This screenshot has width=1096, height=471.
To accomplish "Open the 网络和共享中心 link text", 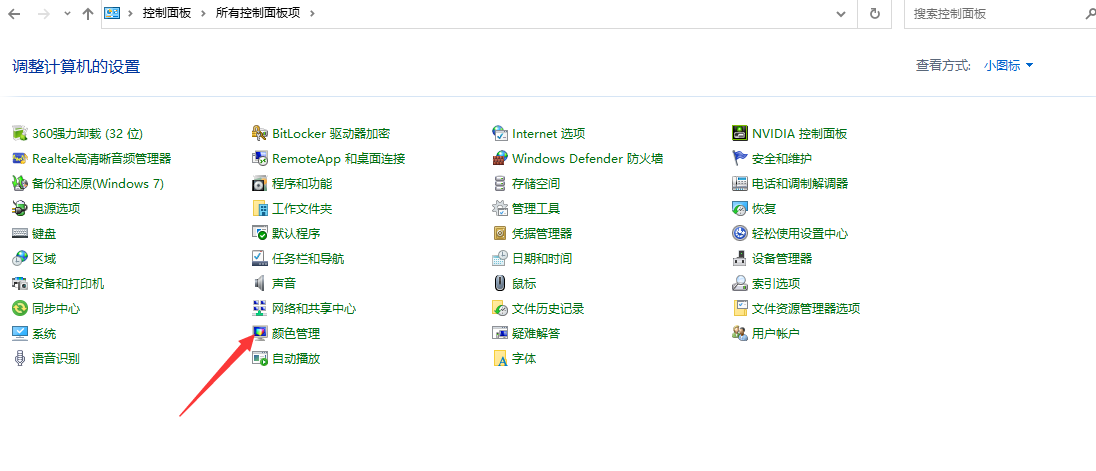I will 314,308.
